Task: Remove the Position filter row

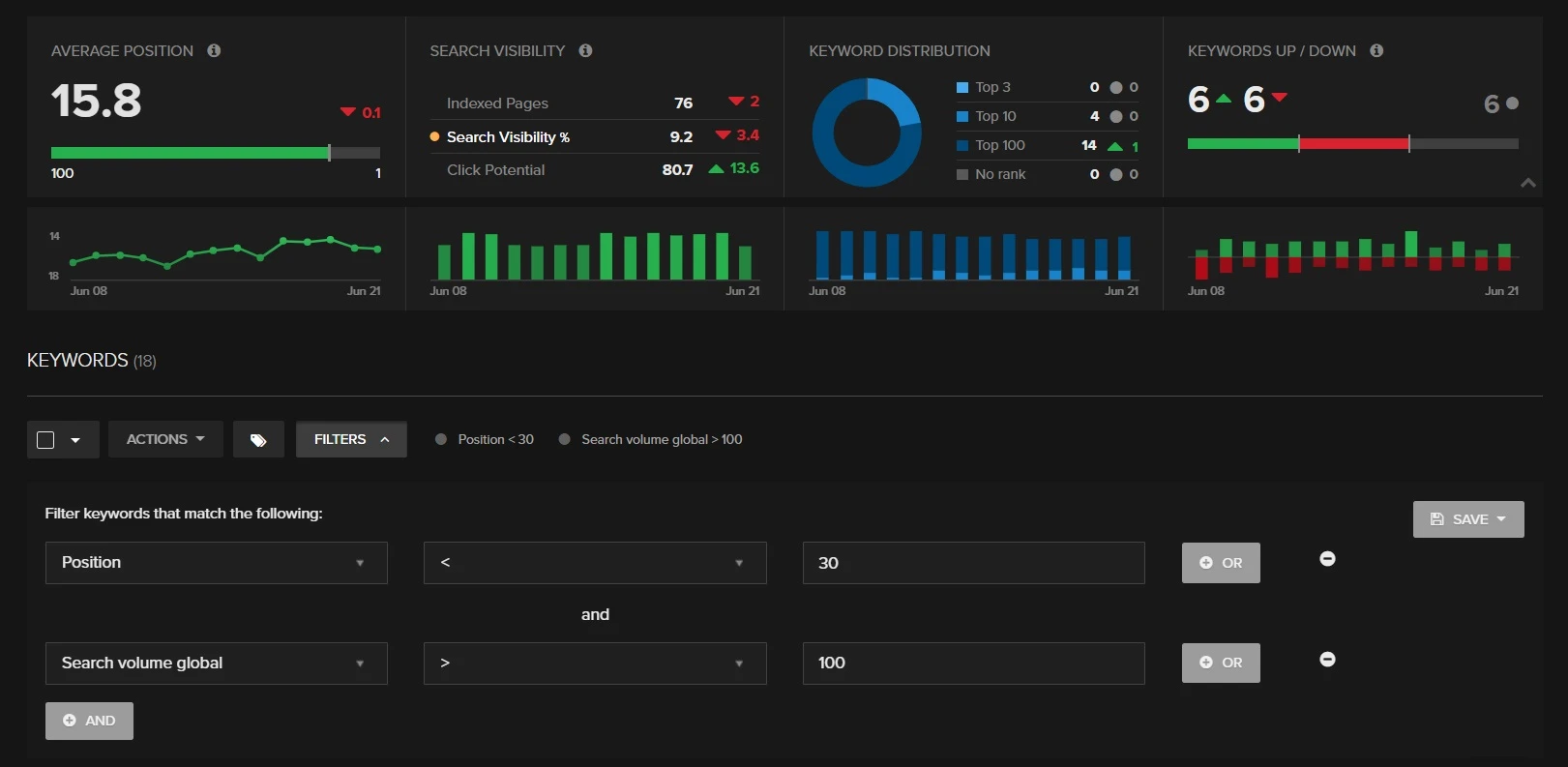Action: [x=1327, y=559]
